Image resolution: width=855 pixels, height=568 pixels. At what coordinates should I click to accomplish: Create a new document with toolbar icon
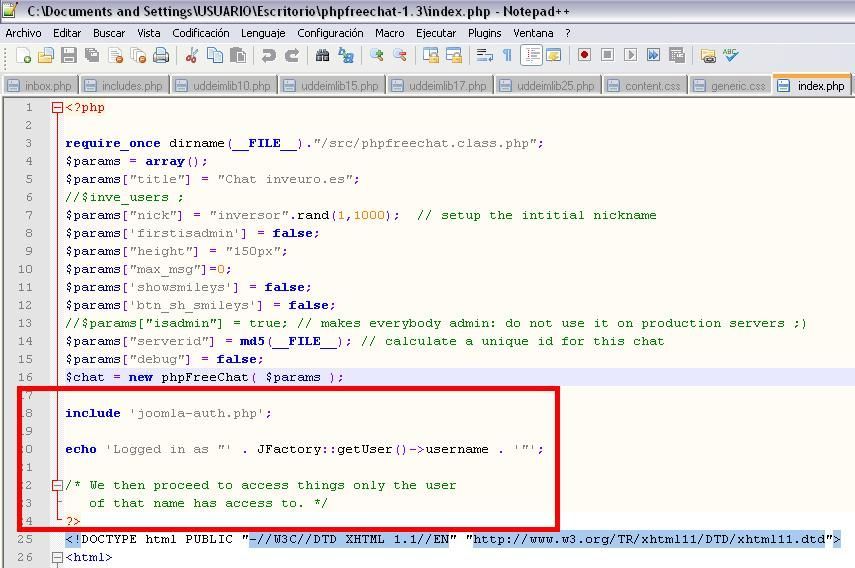(x=23, y=55)
